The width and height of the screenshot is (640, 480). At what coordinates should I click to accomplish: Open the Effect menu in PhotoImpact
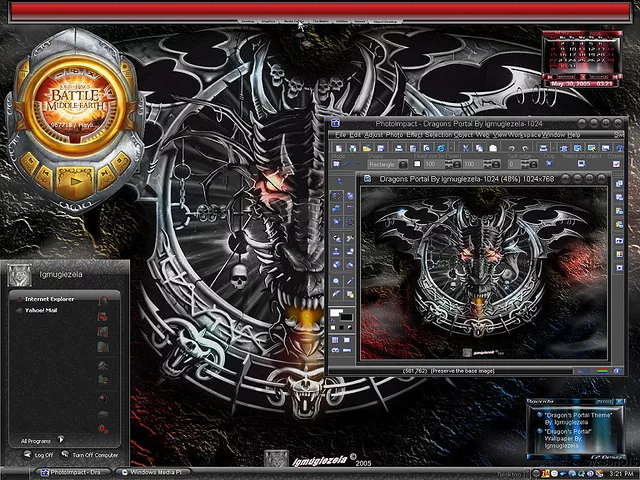414,134
